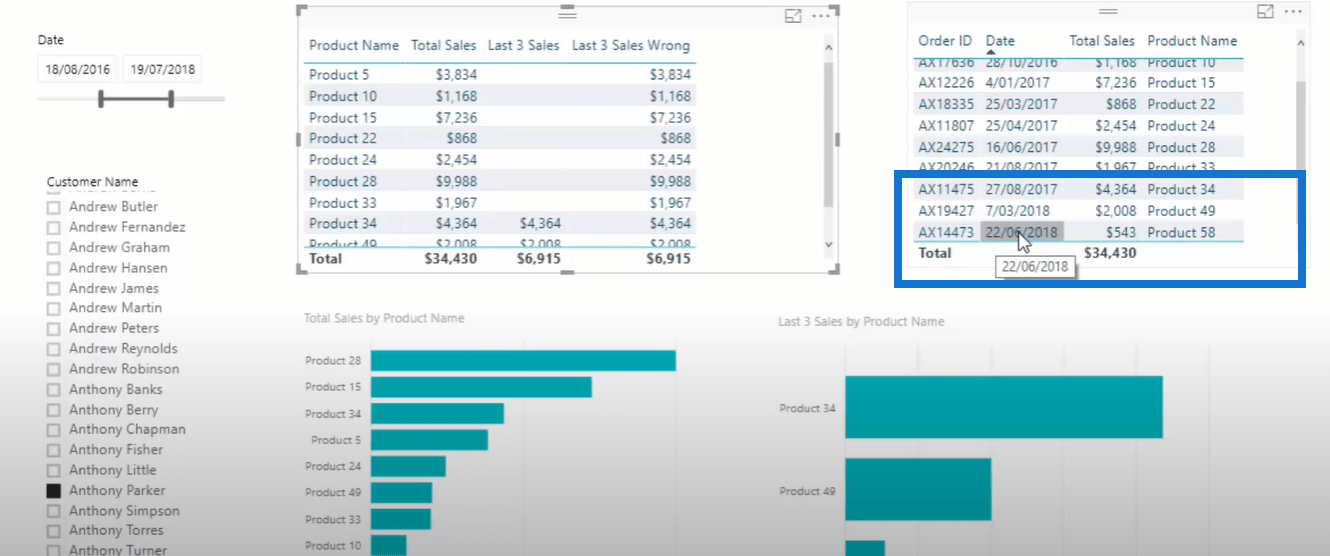This screenshot has height=556, width=1330.
Task: Grab the drag handle atop Order ID table
Action: [1108, 10]
